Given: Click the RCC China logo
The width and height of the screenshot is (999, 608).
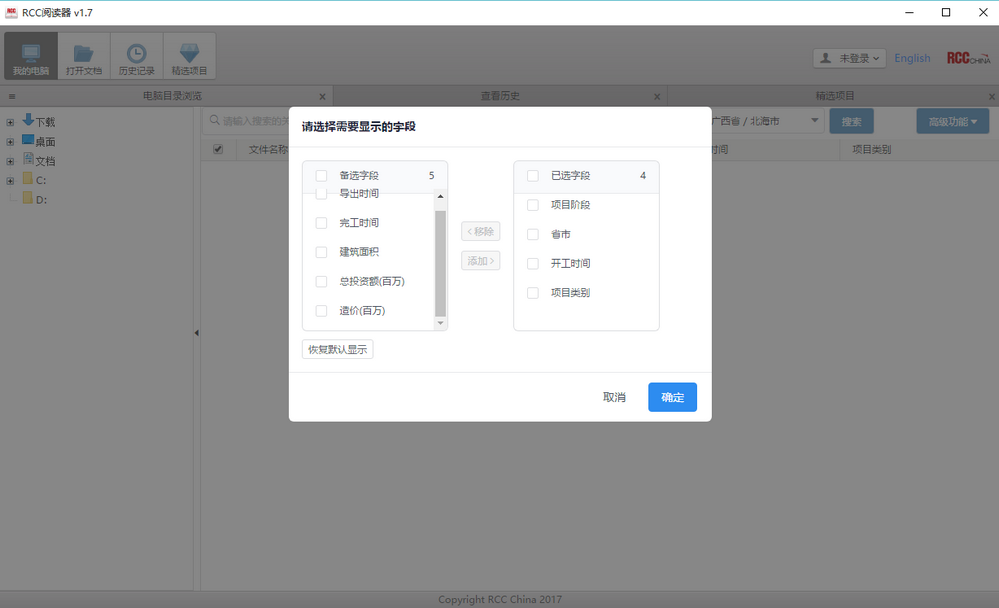Looking at the screenshot, I should click(967, 59).
